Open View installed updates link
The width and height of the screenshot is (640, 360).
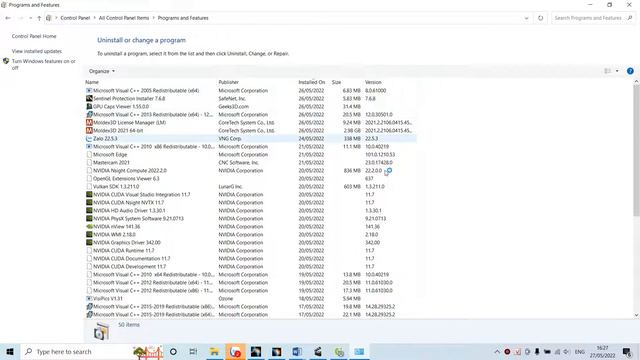coord(37,51)
